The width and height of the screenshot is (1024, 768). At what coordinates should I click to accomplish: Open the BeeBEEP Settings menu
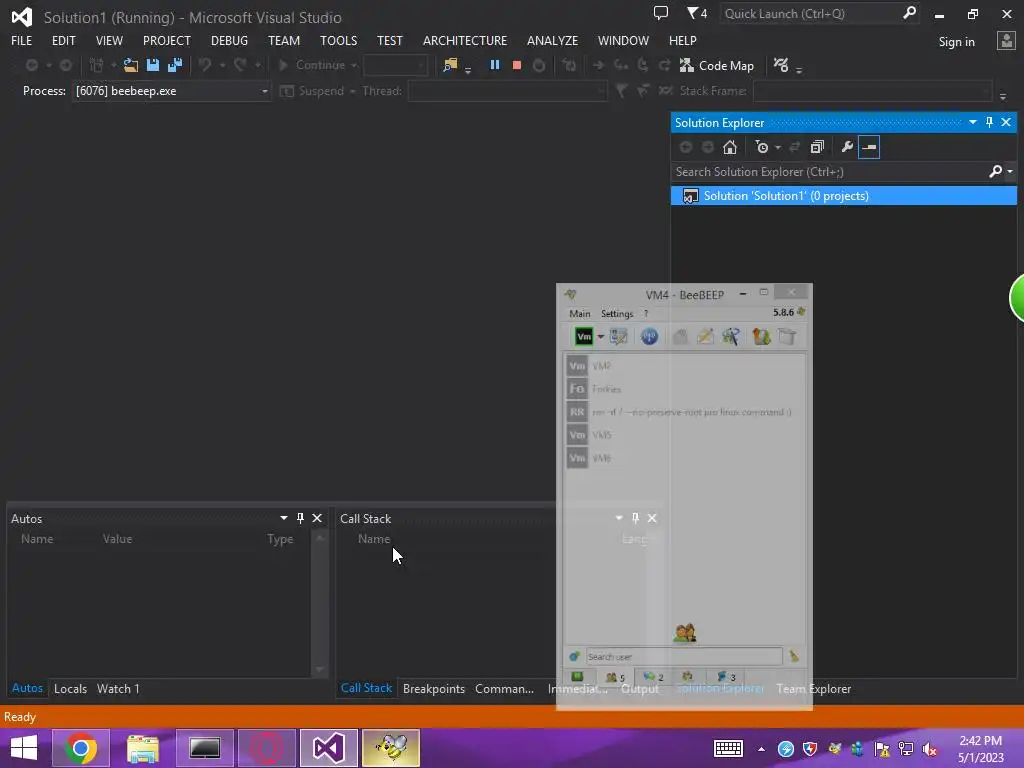pos(617,313)
